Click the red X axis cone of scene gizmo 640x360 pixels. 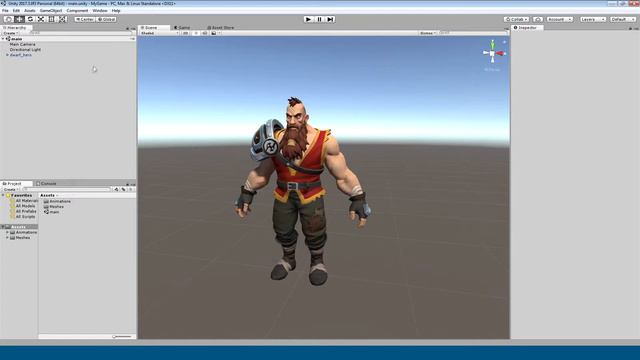click(500, 53)
